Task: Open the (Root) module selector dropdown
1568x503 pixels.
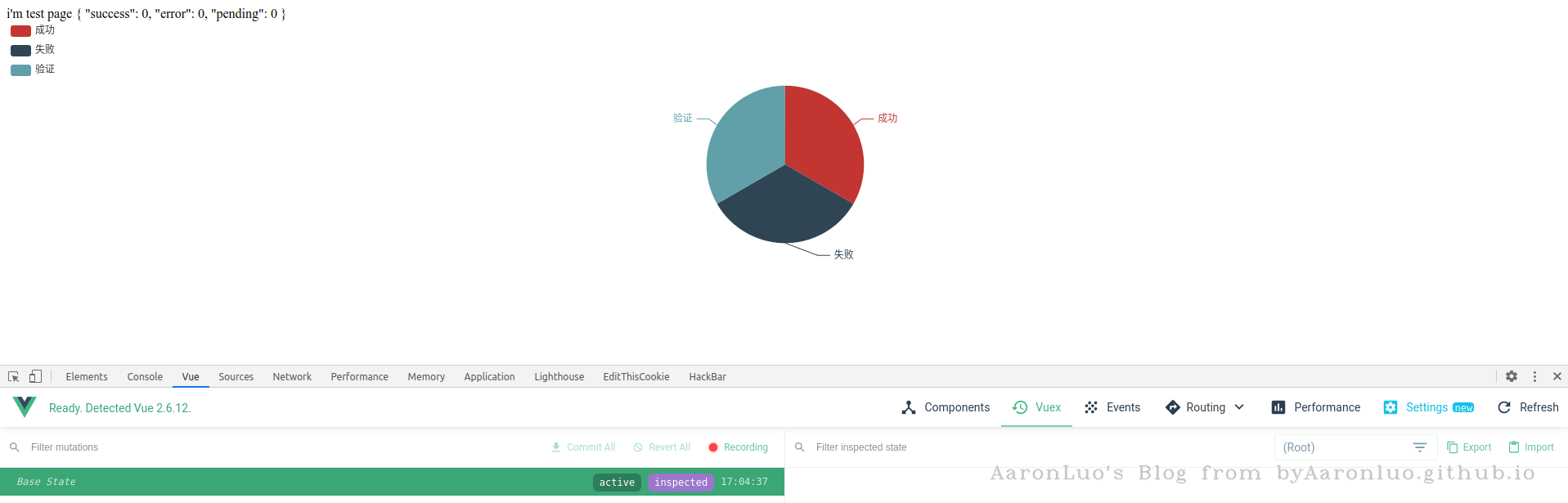Action: 1355,447
